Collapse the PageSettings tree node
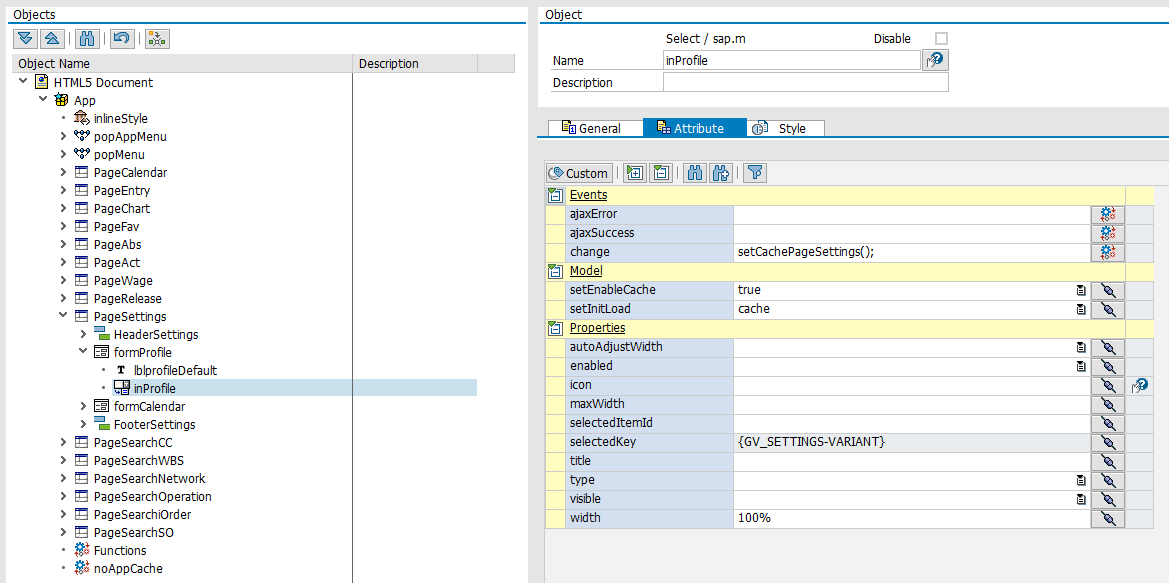The height and width of the screenshot is (583, 1169). tap(63, 316)
